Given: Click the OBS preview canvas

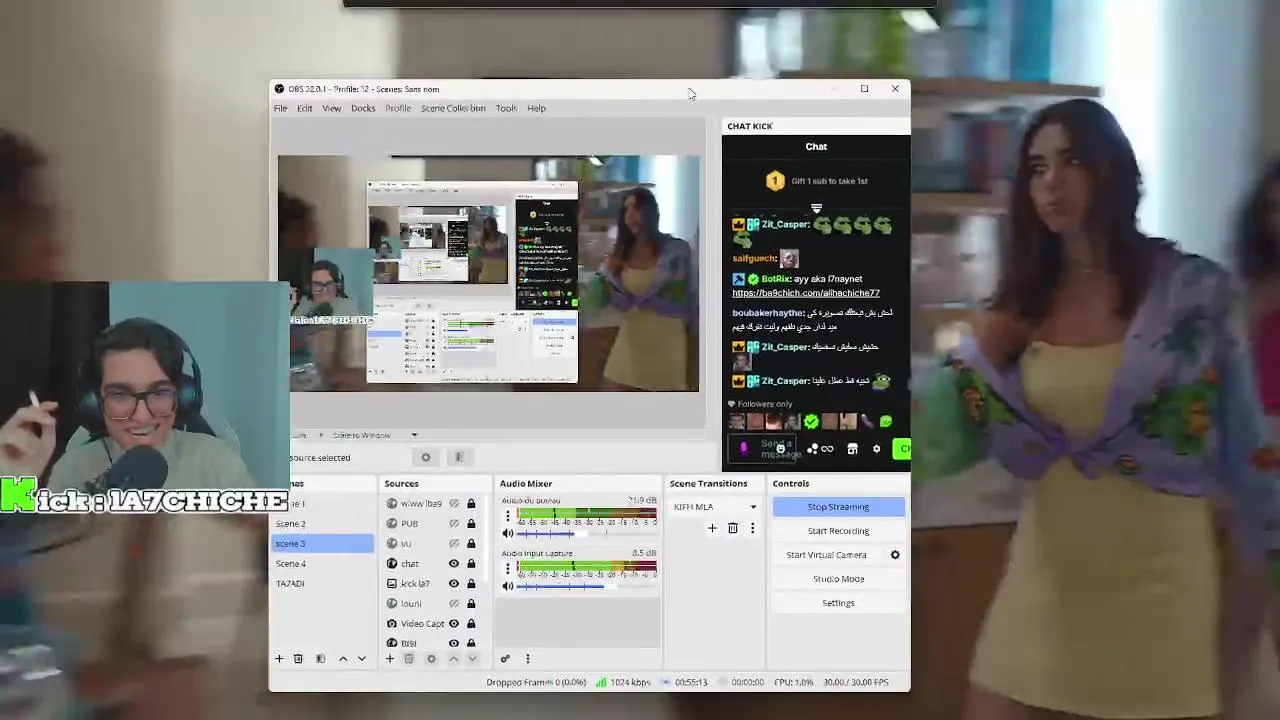Looking at the screenshot, I should [x=489, y=273].
